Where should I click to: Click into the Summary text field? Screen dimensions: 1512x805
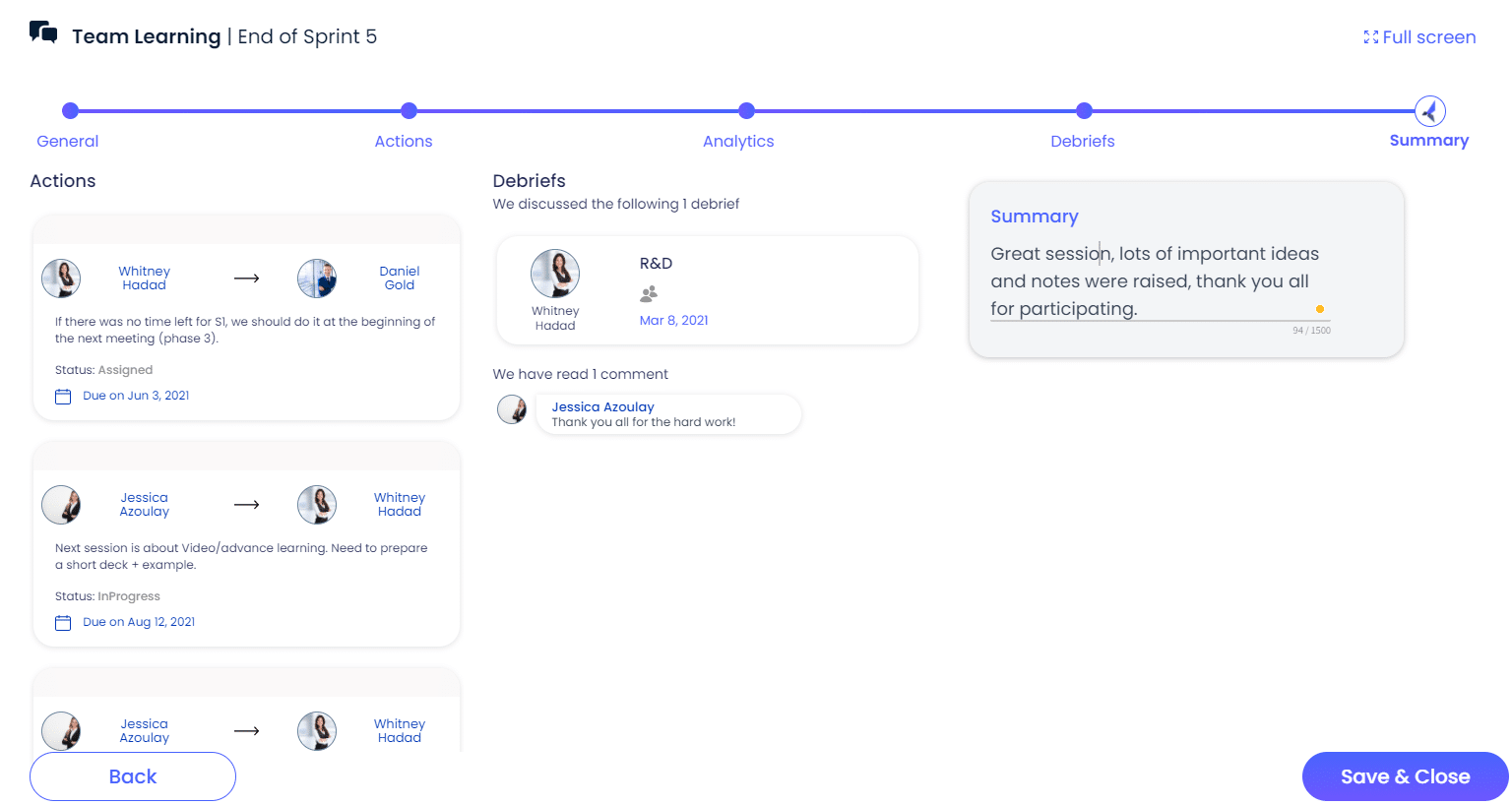point(1160,281)
